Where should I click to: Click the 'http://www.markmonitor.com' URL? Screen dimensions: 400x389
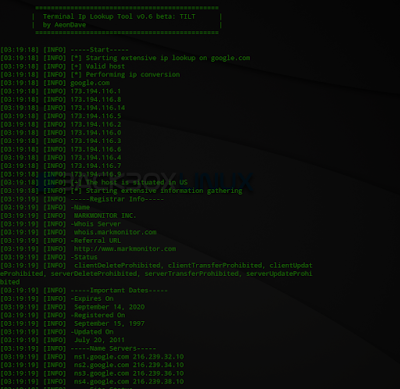click(125, 249)
